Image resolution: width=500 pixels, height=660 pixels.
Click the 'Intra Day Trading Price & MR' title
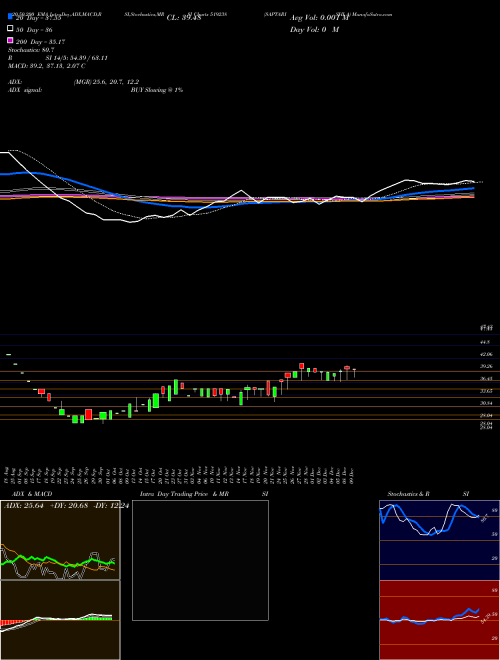pos(184,494)
